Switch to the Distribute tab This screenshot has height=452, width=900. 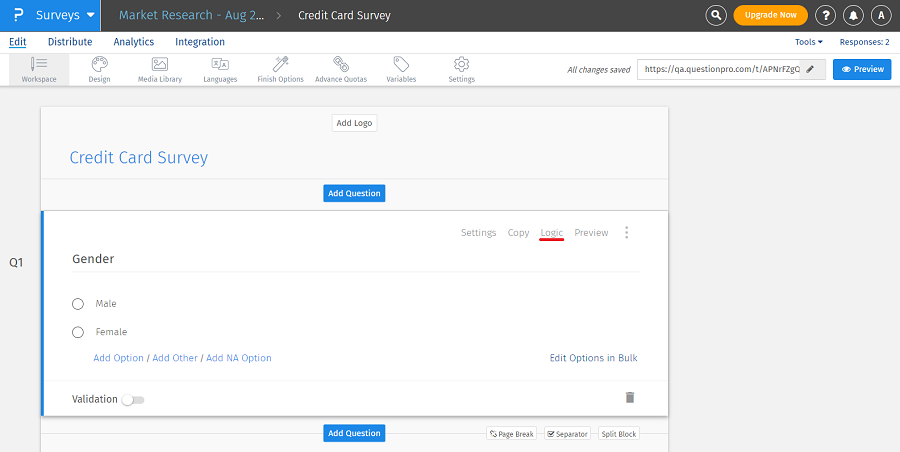click(70, 42)
